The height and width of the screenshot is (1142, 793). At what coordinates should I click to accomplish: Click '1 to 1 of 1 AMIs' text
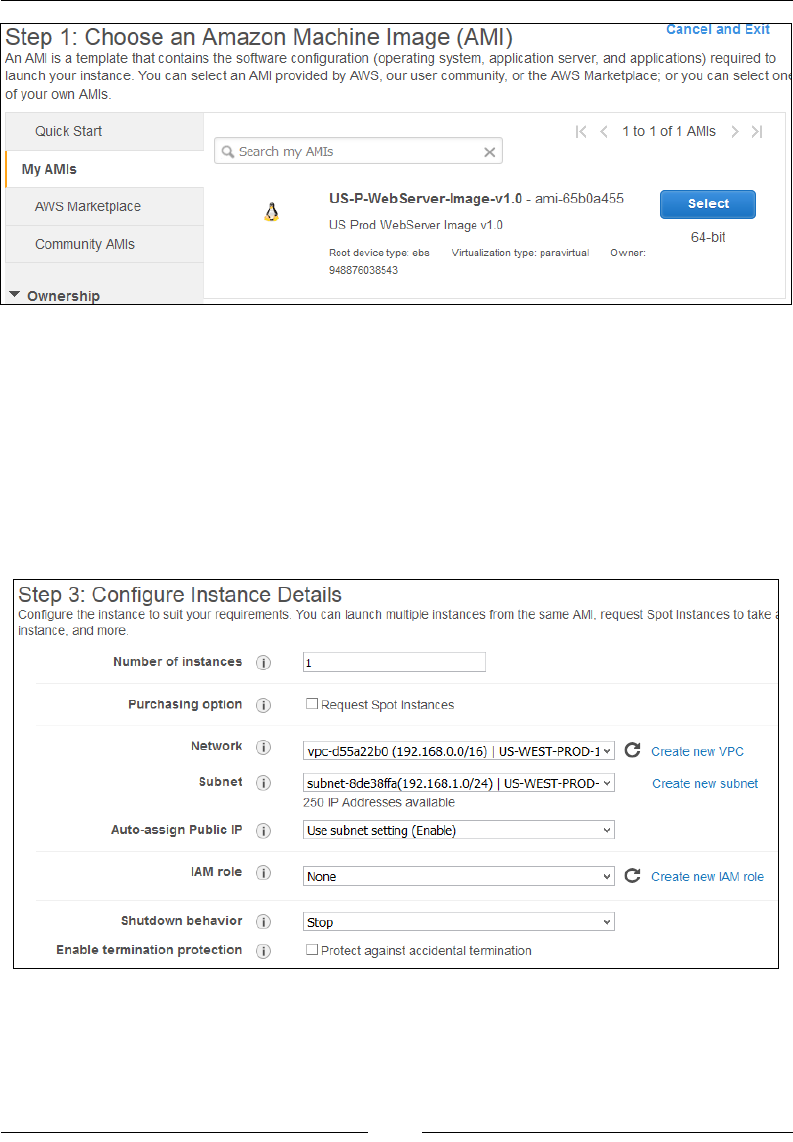(668, 131)
